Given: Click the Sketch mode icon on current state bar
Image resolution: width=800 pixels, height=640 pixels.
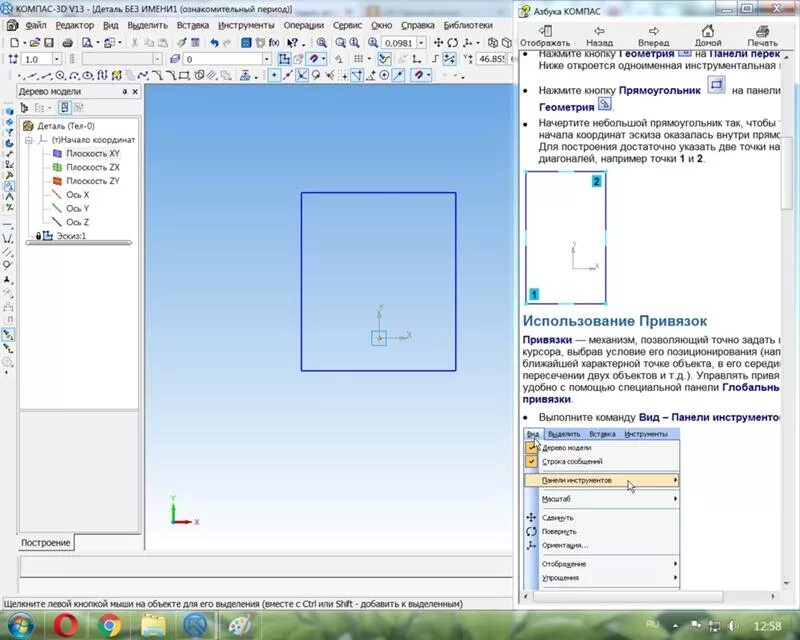Looking at the screenshot, I should 284,59.
